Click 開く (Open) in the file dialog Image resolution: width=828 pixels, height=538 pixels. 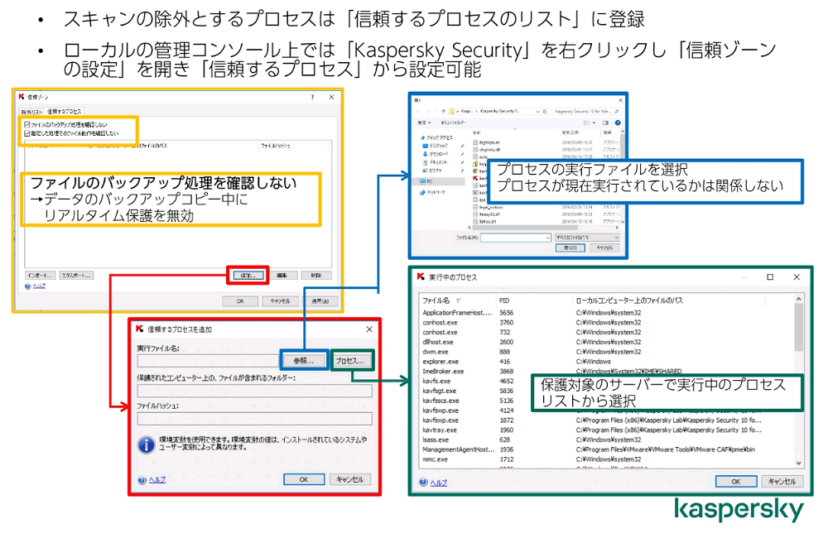tap(570, 248)
